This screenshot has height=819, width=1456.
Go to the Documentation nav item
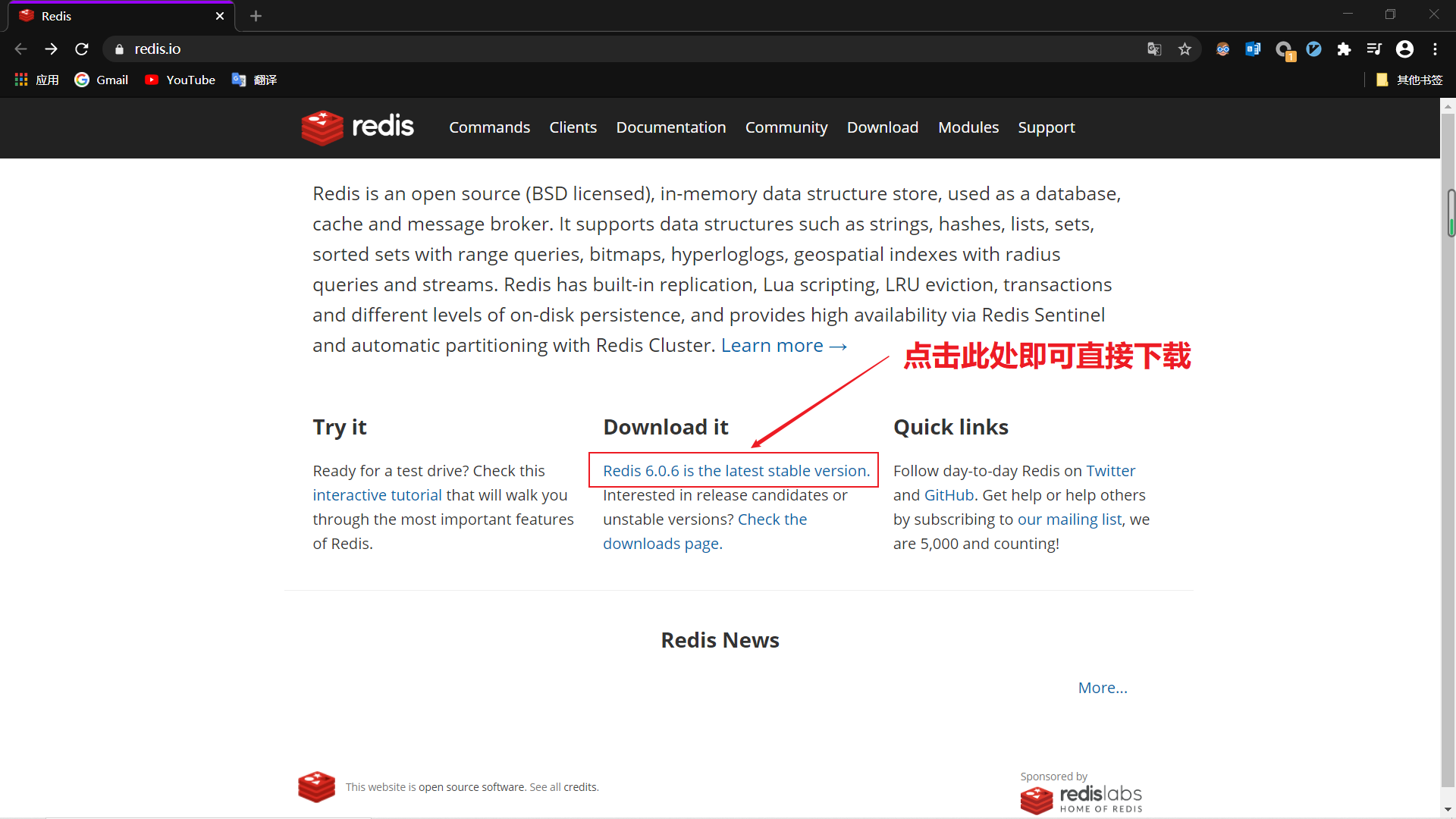tap(670, 127)
